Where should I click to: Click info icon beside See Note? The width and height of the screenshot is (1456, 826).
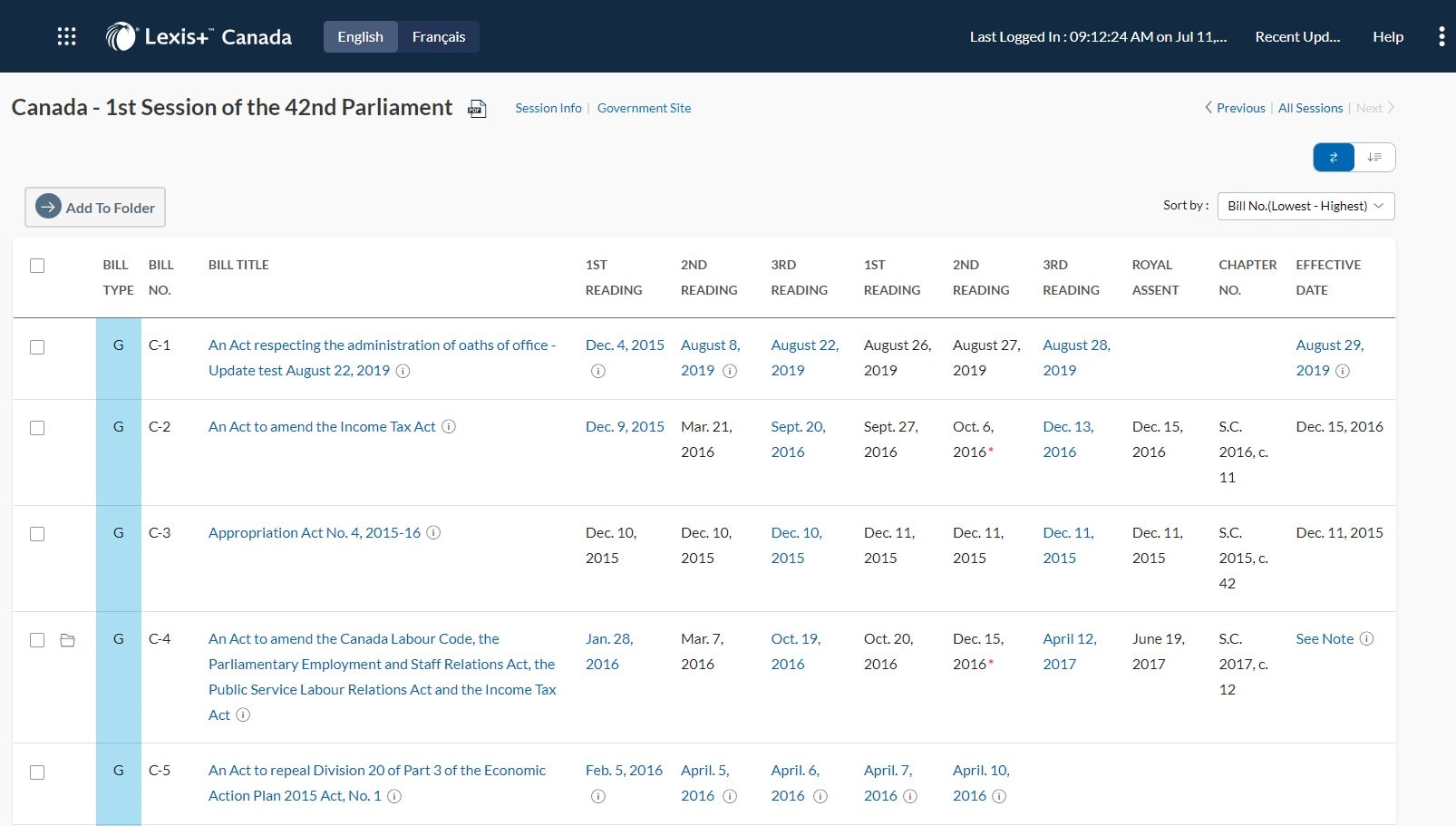(x=1367, y=638)
